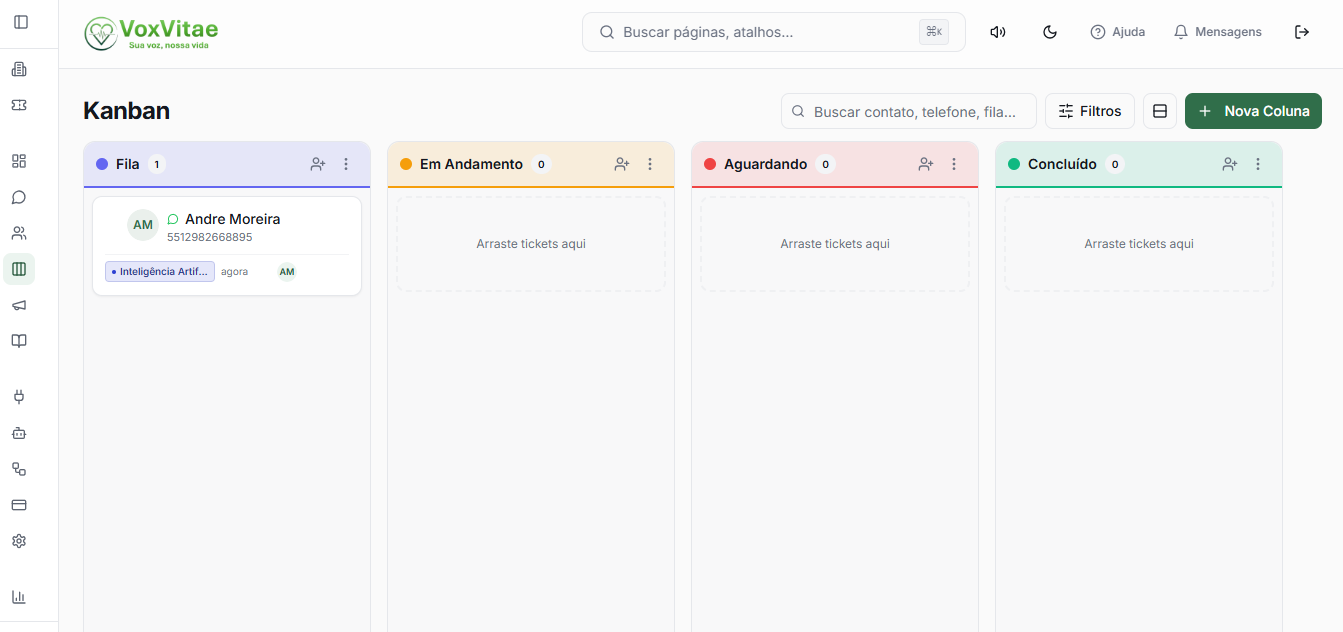
Task: Open the megaphone campaigns sidebar icon
Action: (x=19, y=305)
